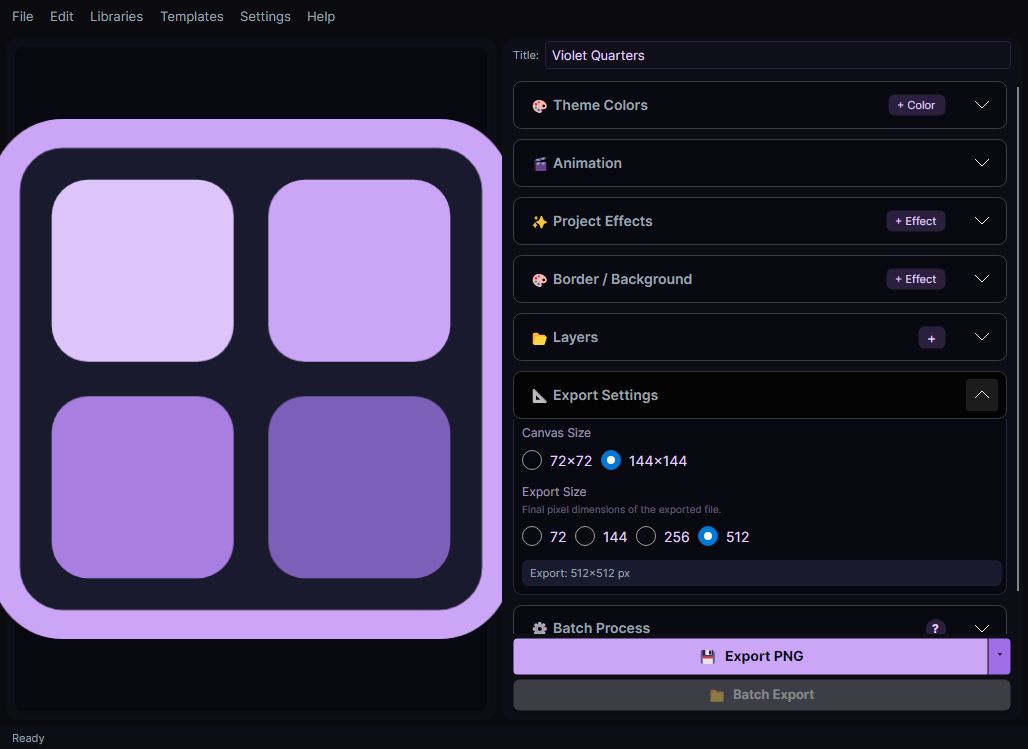Open the File menu

[x=22, y=16]
